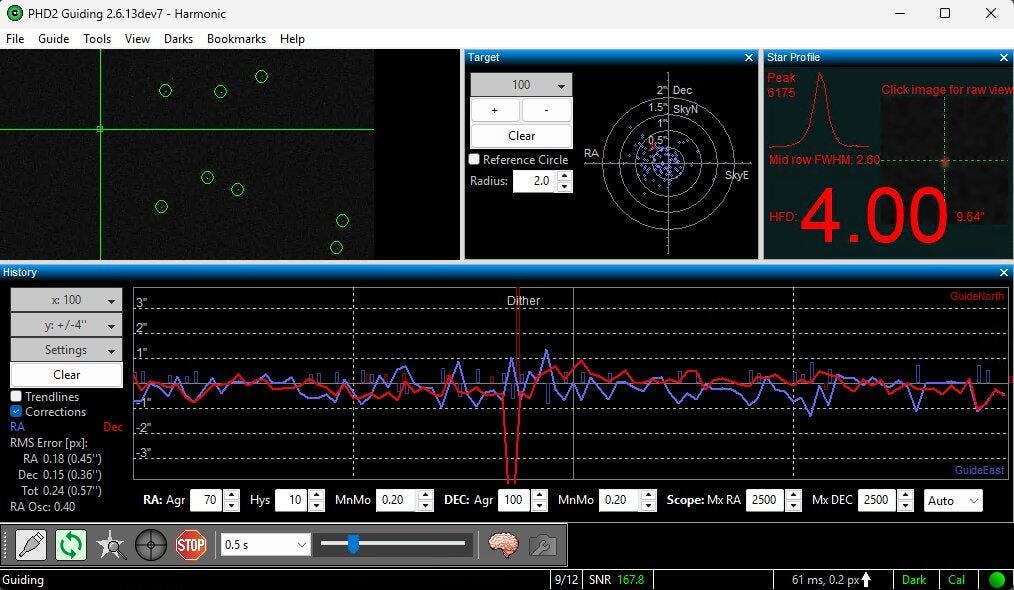Open the Bookmarks menu
Image resolution: width=1014 pixels, height=590 pixels.
point(236,39)
